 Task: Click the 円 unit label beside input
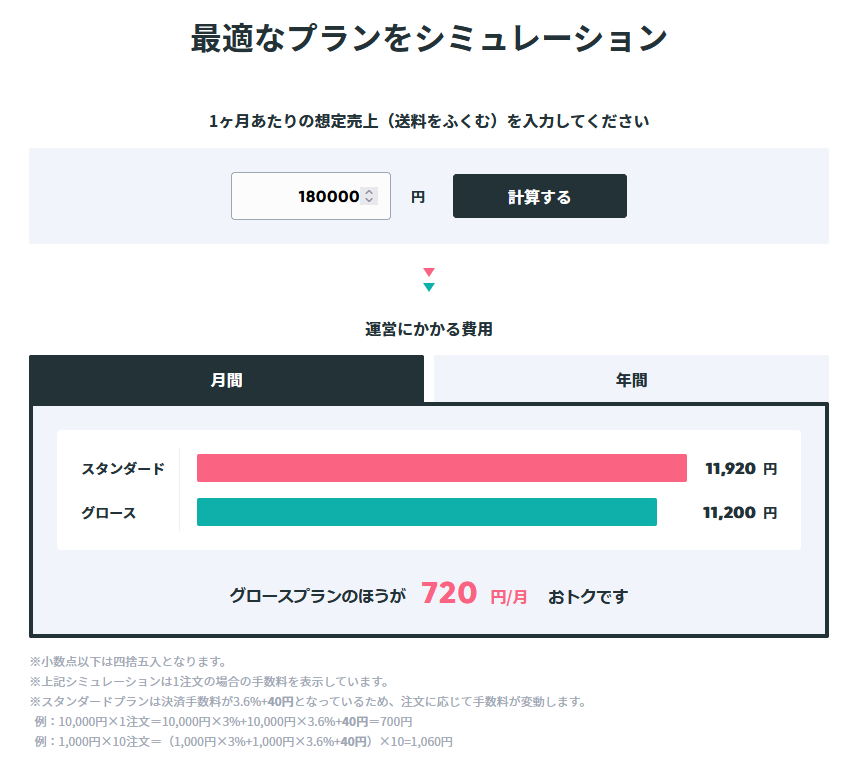coord(418,197)
